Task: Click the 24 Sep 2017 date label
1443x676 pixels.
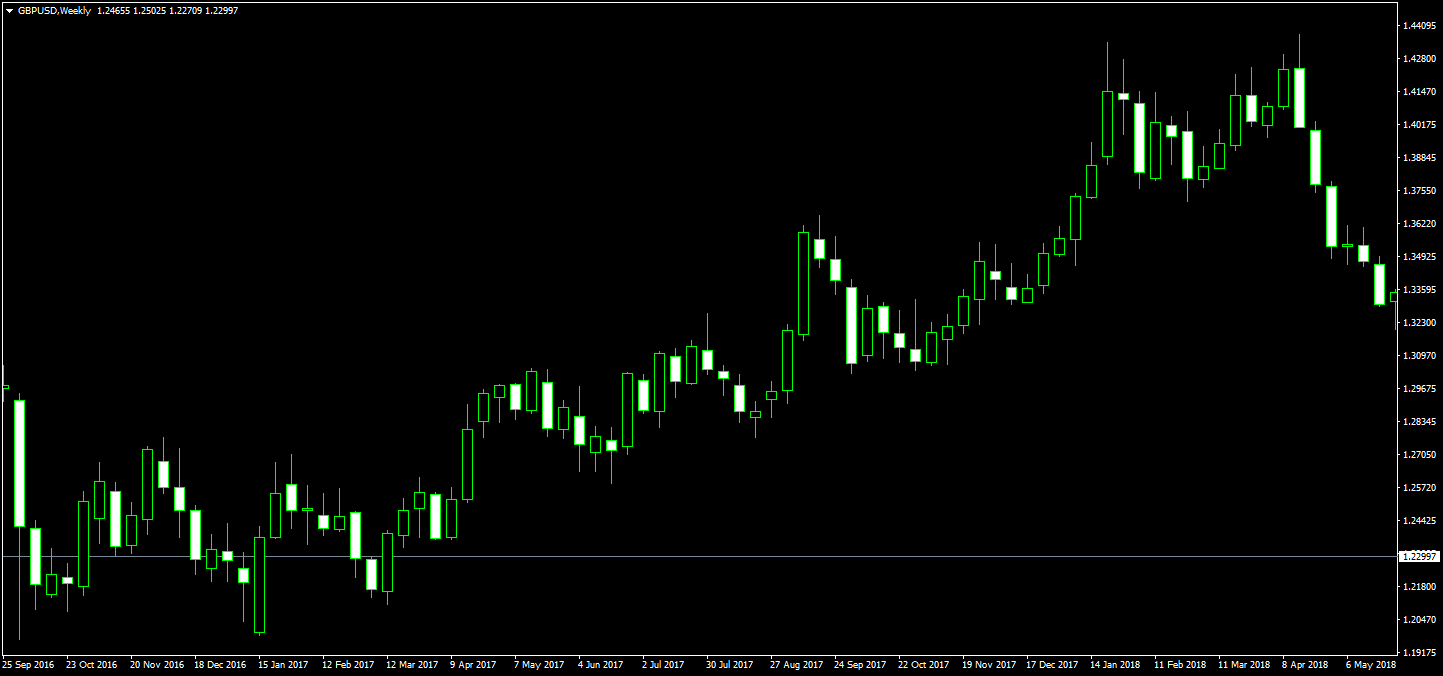Action: (860, 664)
